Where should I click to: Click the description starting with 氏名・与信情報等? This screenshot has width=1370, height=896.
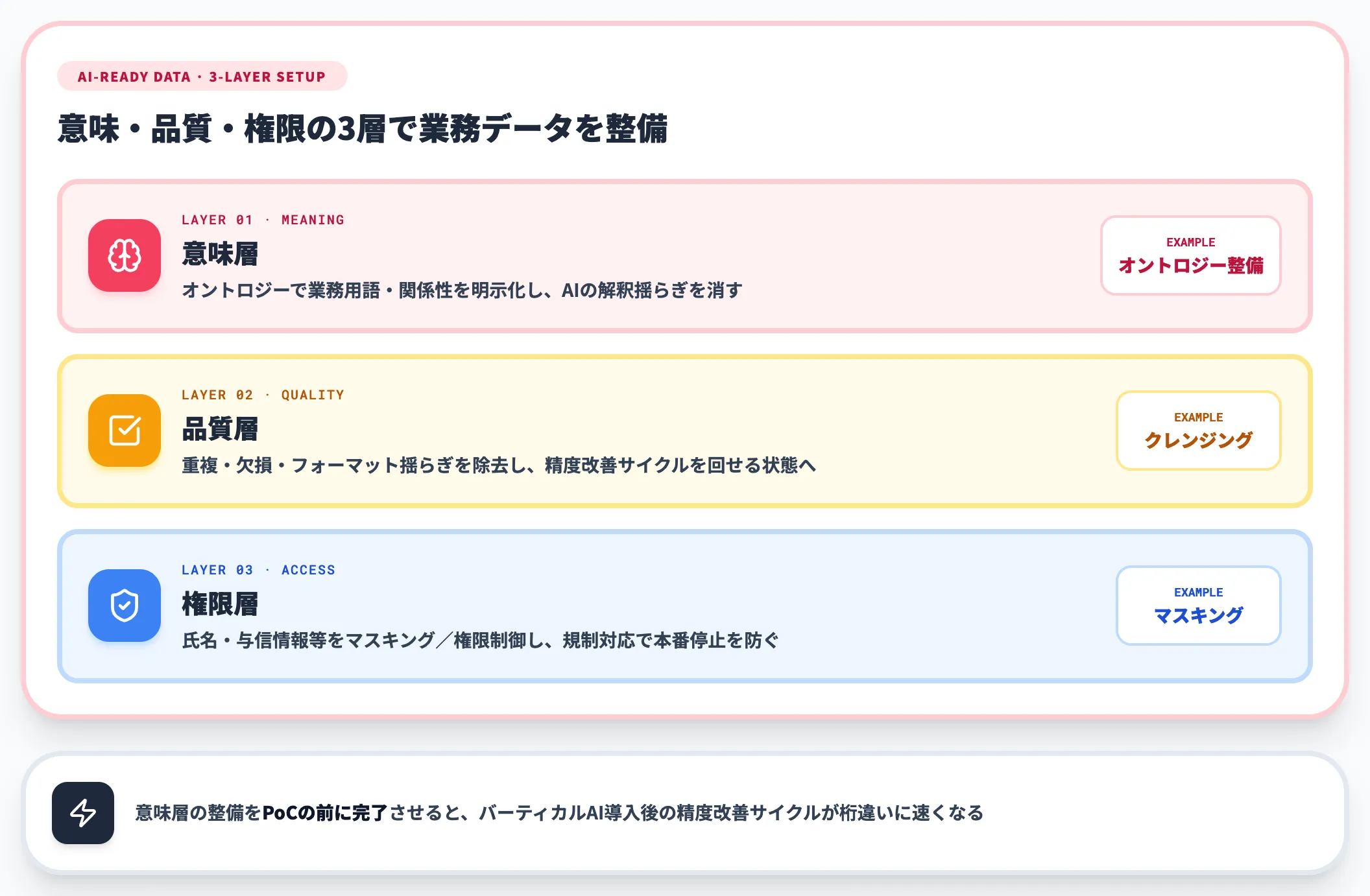[481, 640]
